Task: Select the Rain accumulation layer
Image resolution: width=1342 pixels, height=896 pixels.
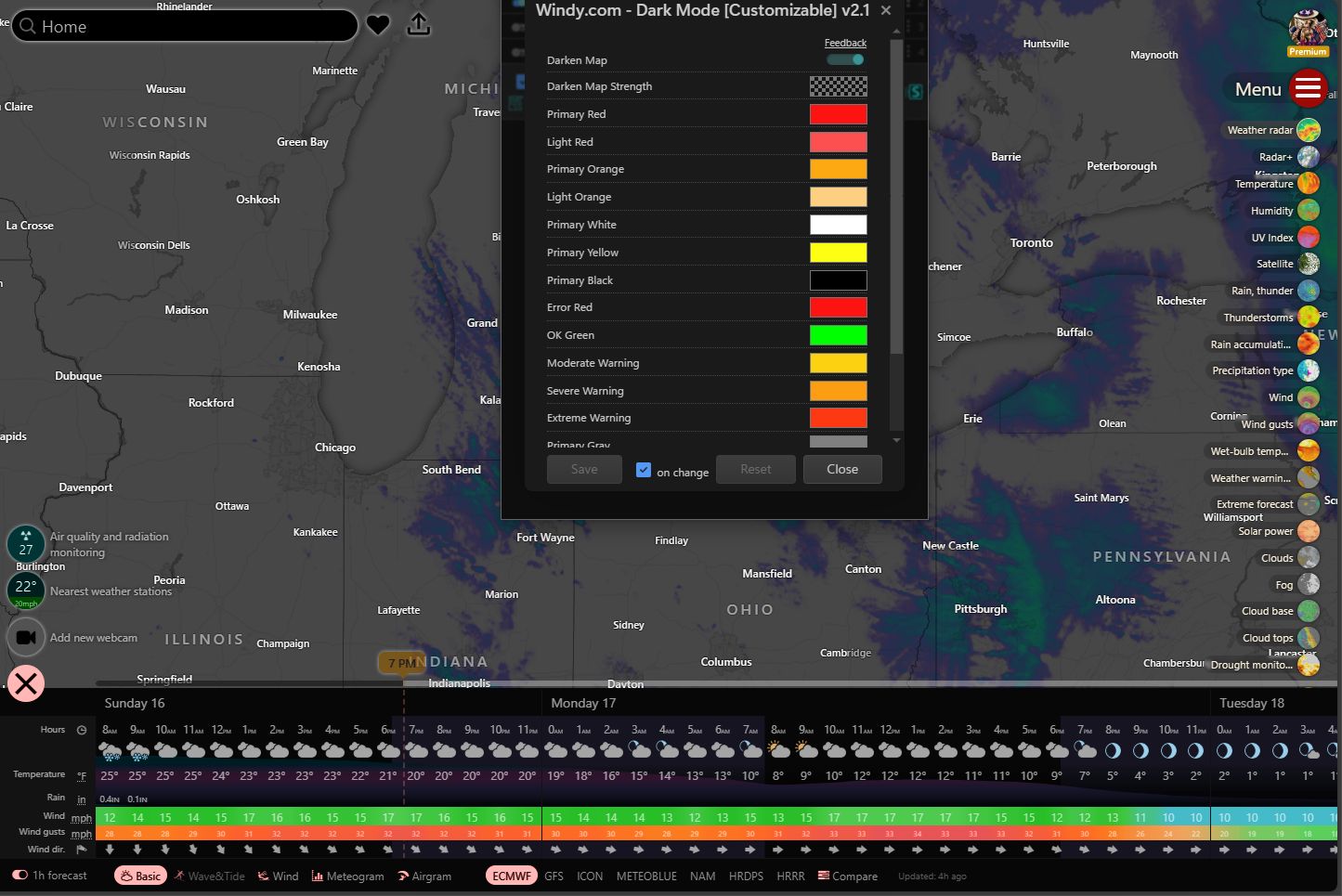Action: pos(1309,344)
